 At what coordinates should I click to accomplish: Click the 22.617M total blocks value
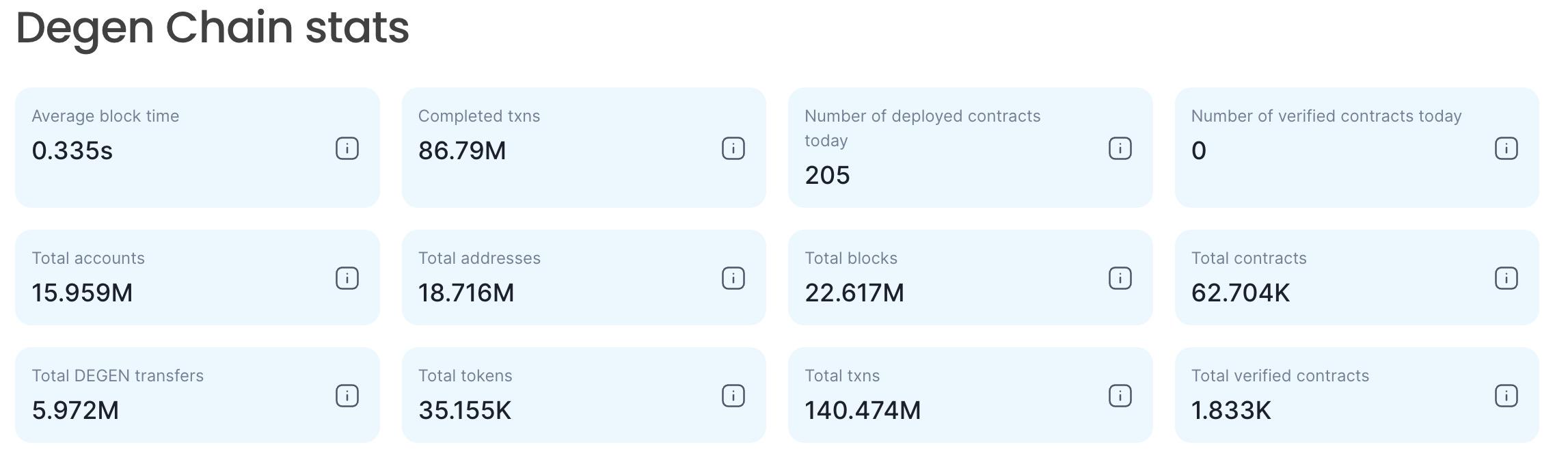854,293
